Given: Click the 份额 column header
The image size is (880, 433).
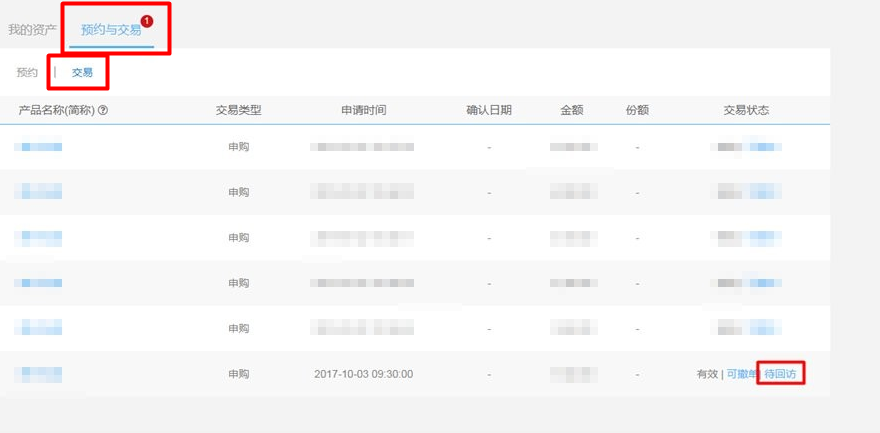Looking at the screenshot, I should coord(637,110).
